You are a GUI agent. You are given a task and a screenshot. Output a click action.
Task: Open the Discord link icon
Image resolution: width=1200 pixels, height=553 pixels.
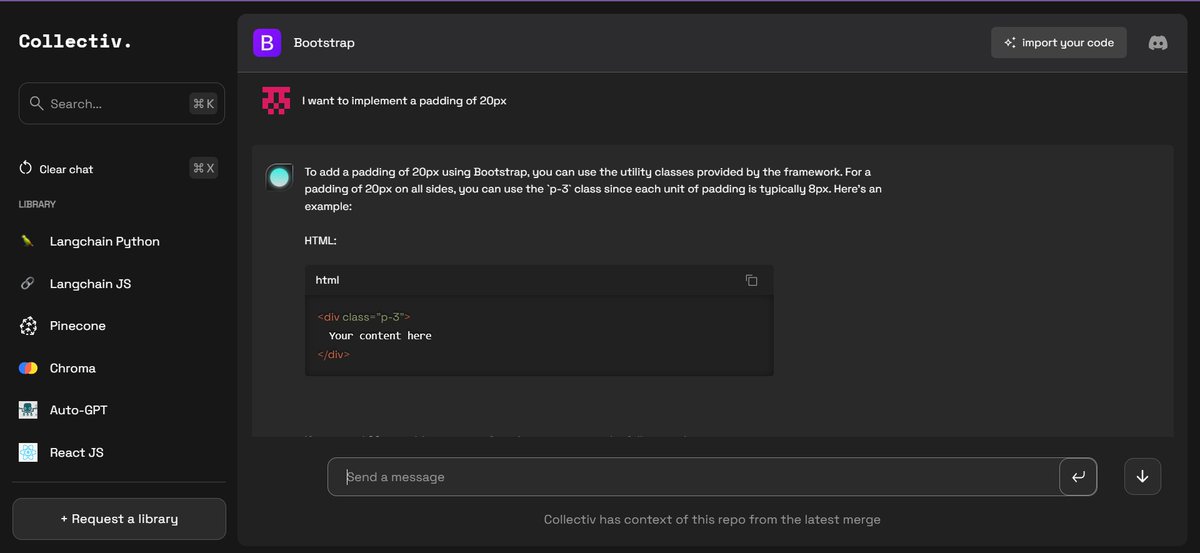pyautogui.click(x=1158, y=43)
